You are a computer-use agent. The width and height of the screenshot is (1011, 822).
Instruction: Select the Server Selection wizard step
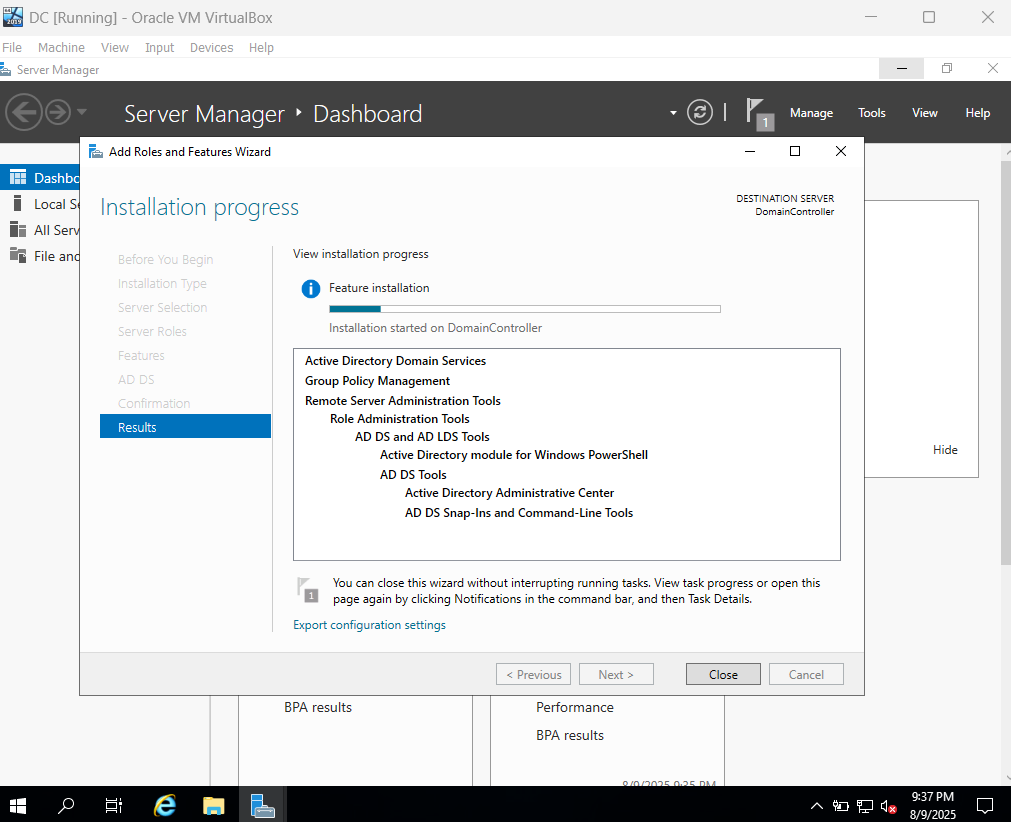tap(162, 308)
